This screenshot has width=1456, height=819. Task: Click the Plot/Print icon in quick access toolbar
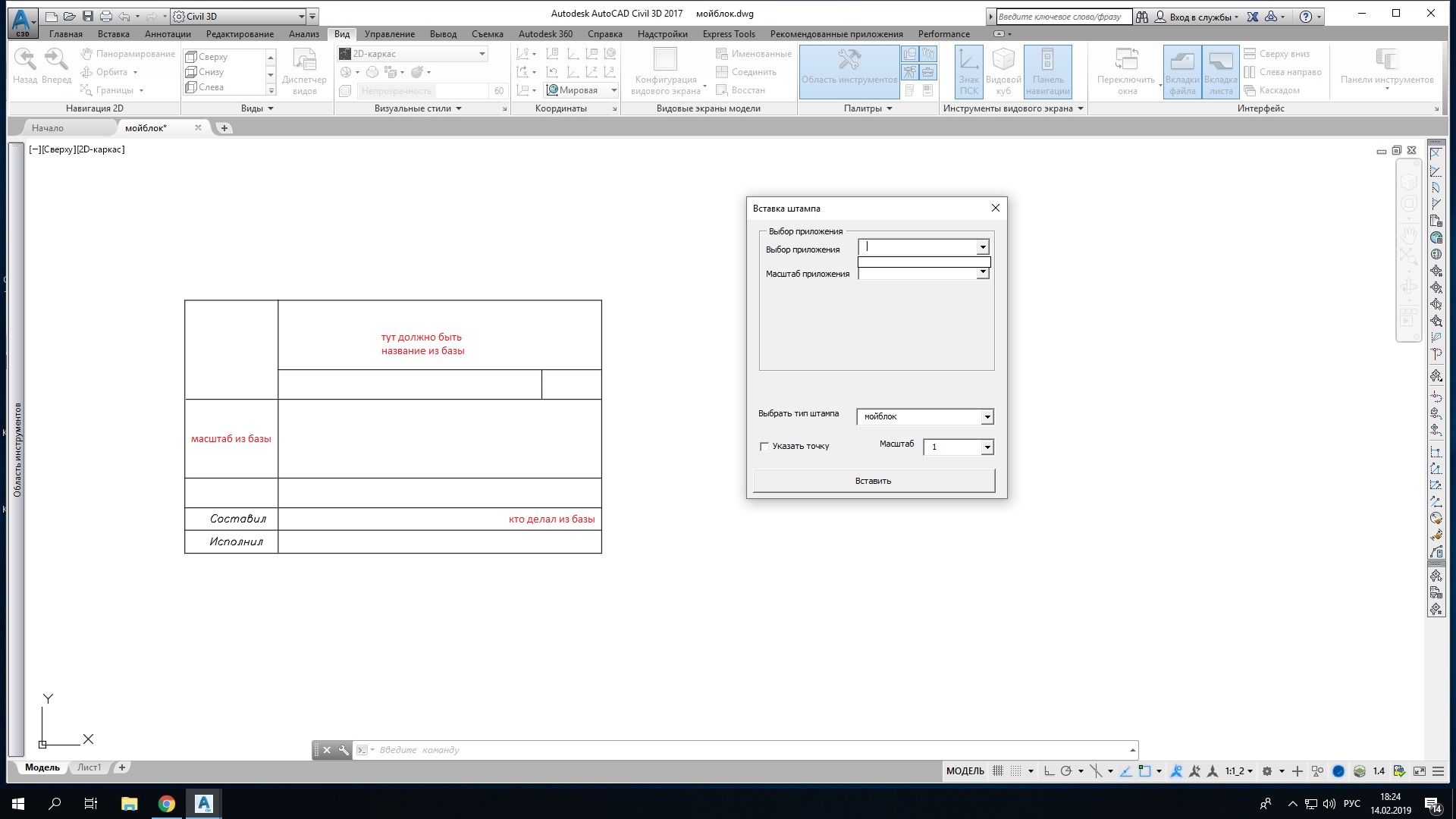(x=106, y=16)
